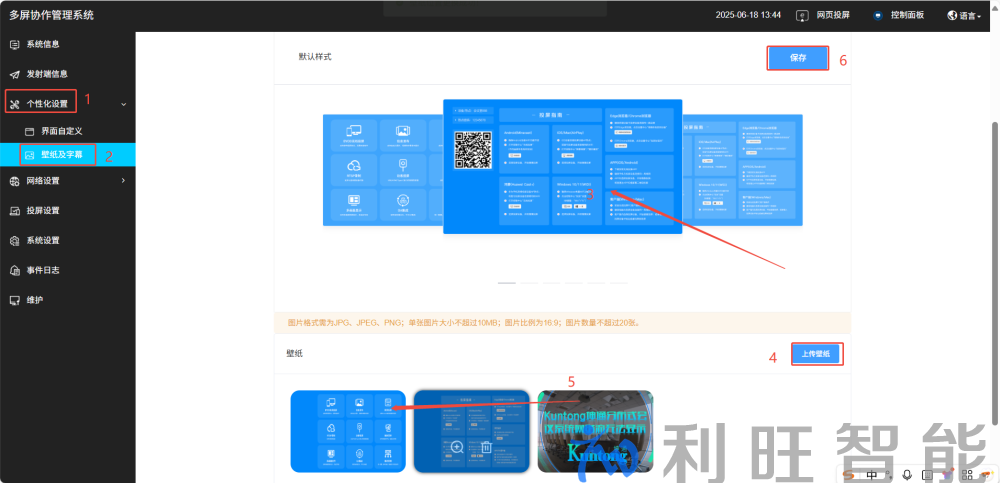Select the Kuntong meeting room wallpaper thumbnail
This screenshot has height=483, width=1000.
point(595,431)
